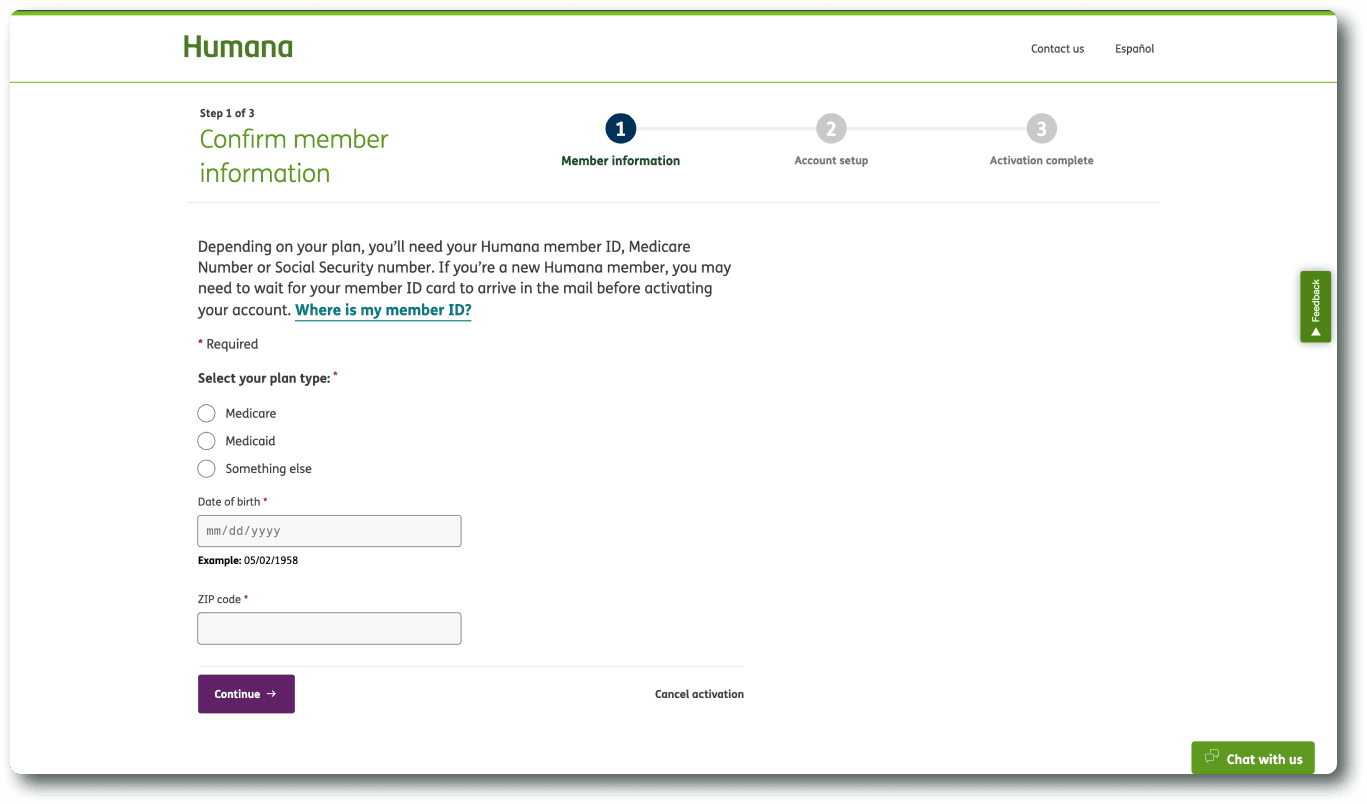Viewport: 1367px width, 804px height.
Task: Select the Medicaid plan type
Action: pos(207,441)
